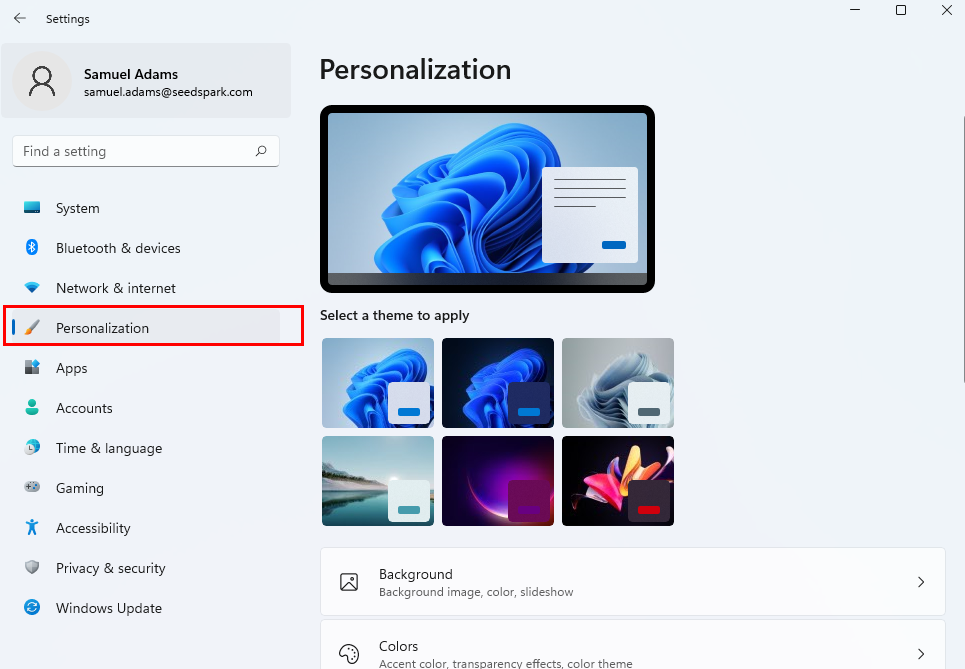Click the search magnifier in Find a setting
The image size is (965, 669).
[261, 151]
